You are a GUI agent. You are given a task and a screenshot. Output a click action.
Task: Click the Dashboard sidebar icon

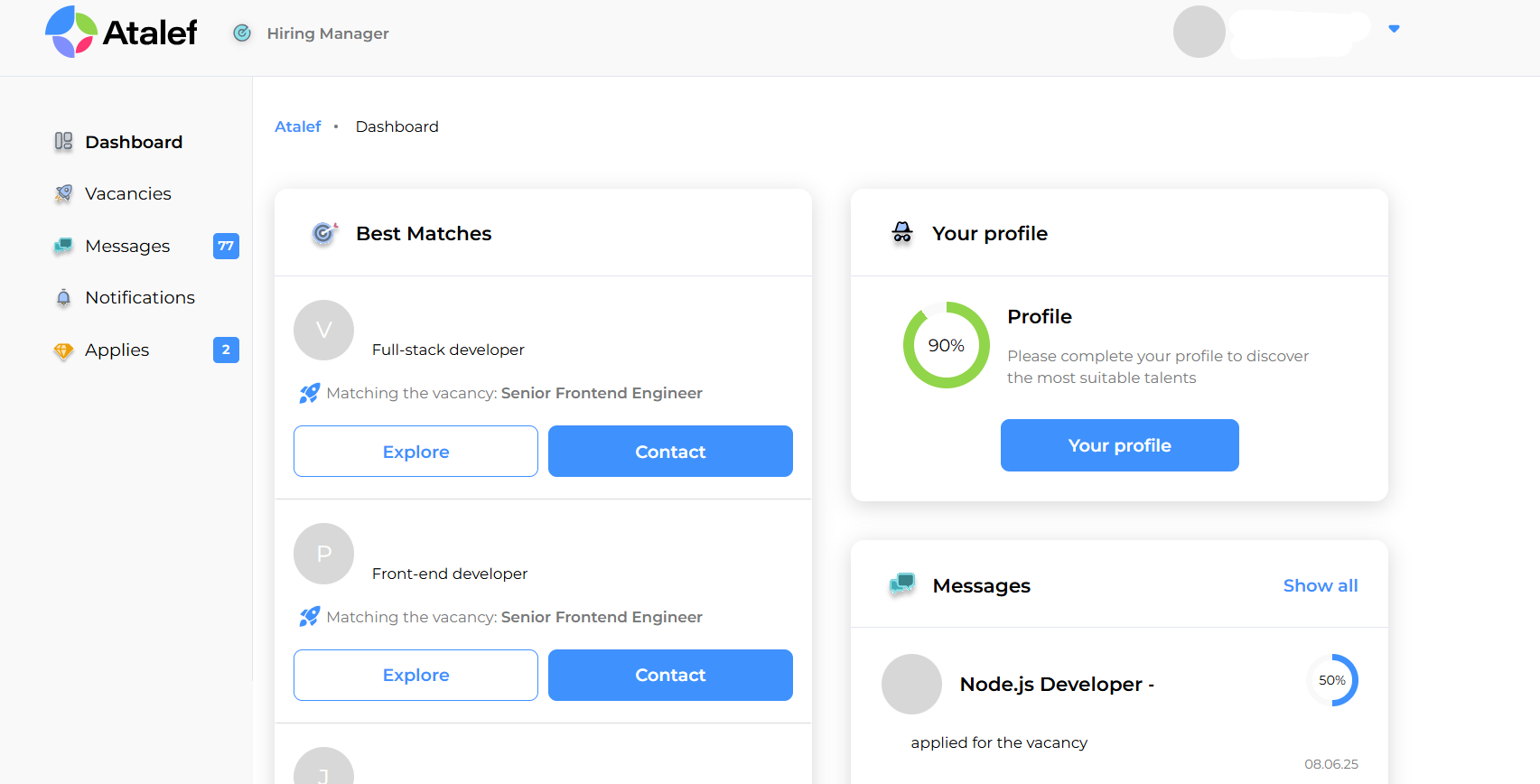pyautogui.click(x=63, y=142)
